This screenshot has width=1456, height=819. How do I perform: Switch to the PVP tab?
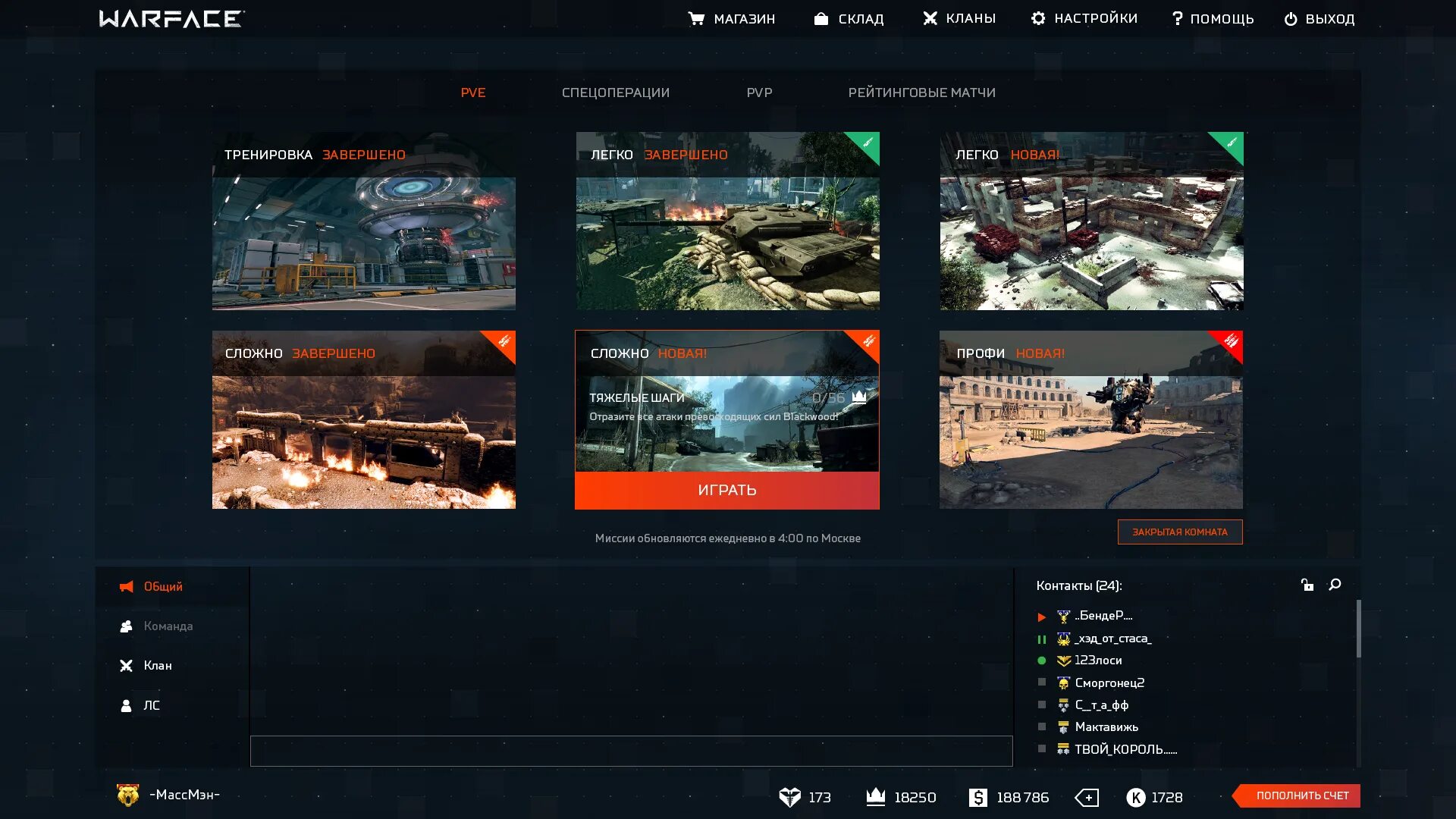tap(759, 93)
